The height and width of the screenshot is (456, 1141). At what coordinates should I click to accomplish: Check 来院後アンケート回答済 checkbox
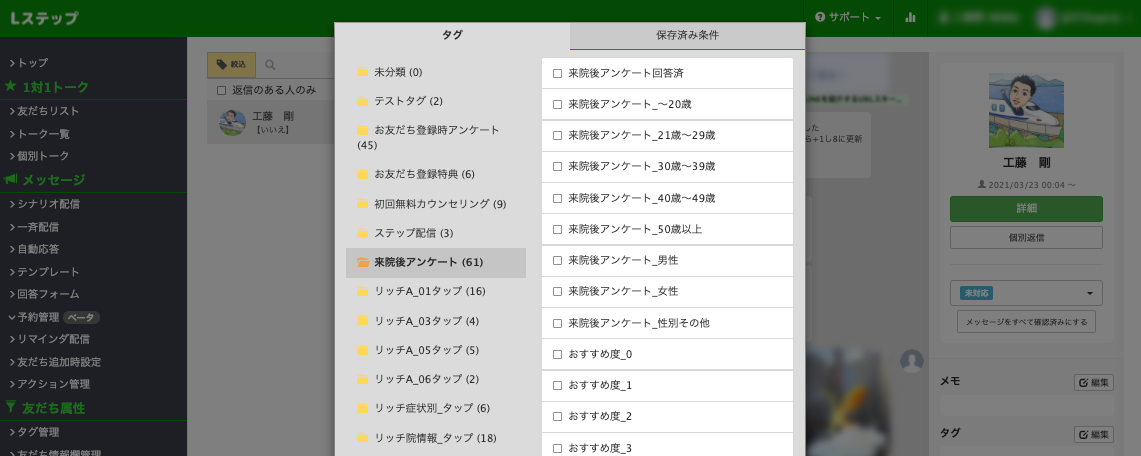click(557, 74)
